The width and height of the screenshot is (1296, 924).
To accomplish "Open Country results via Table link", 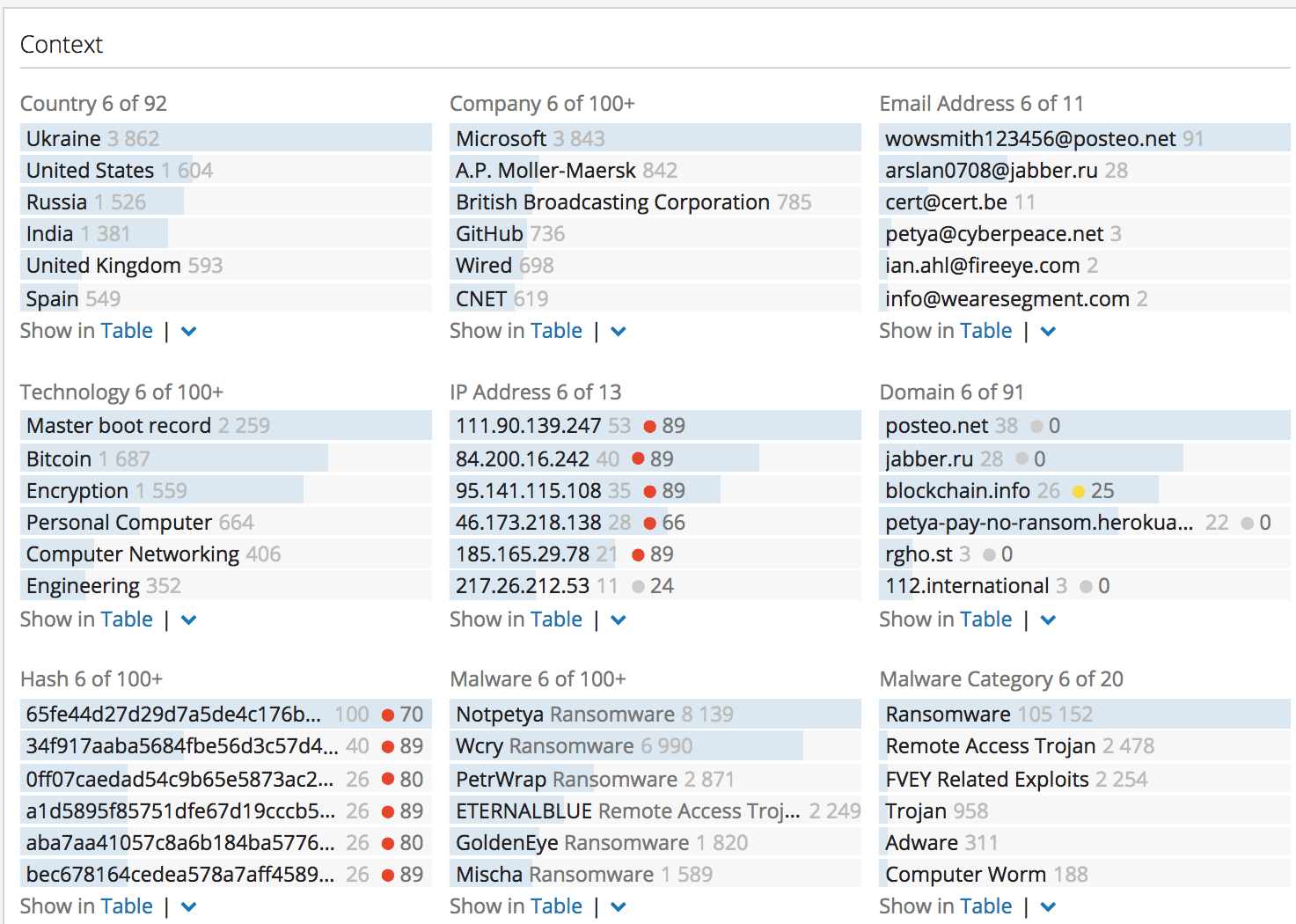I will tap(127, 331).
